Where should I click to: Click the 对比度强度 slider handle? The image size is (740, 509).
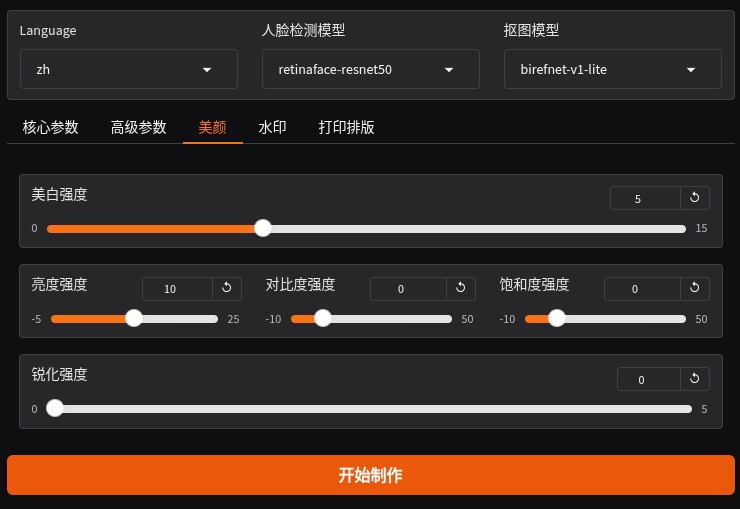323,318
